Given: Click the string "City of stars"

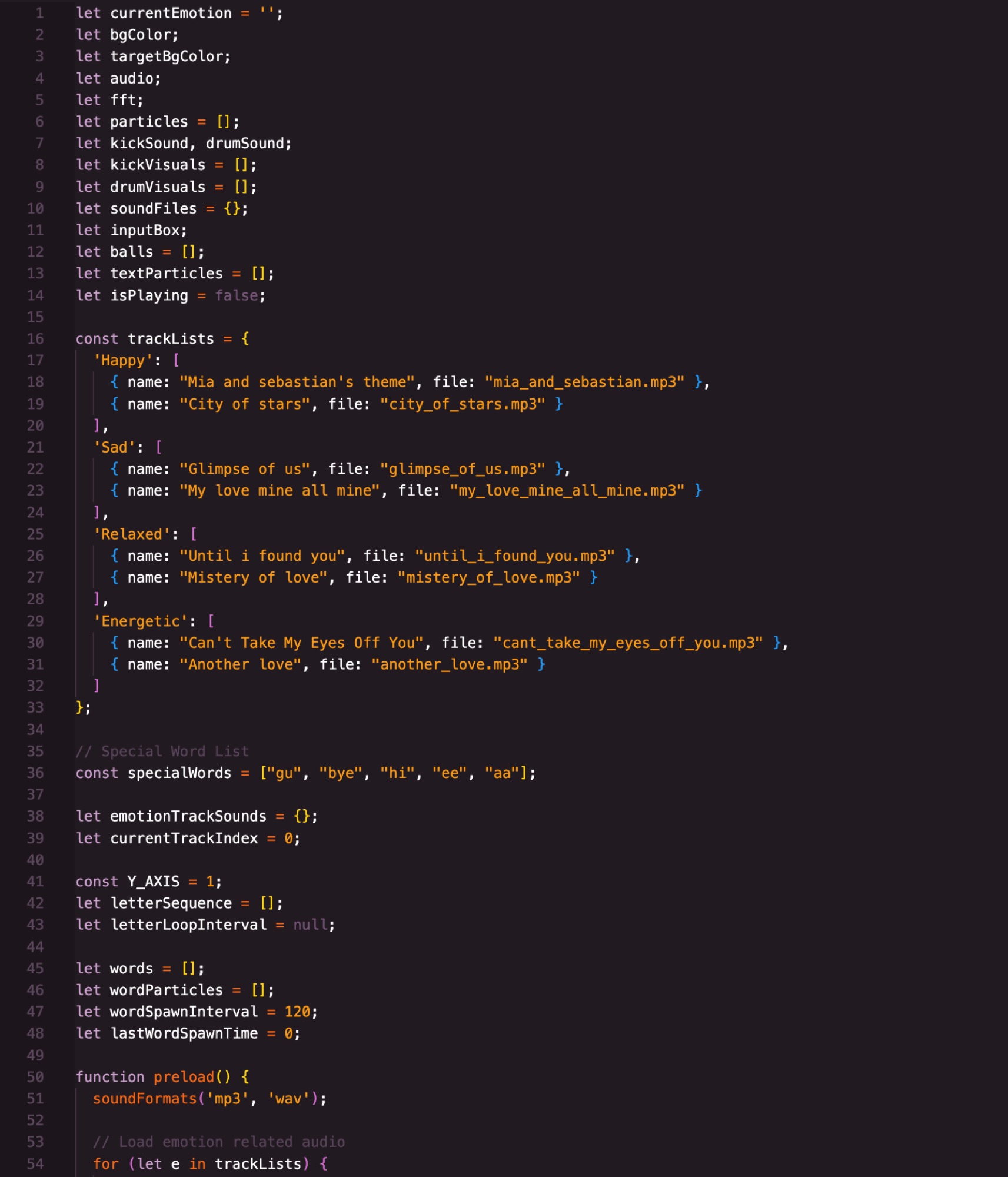Looking at the screenshot, I should [245, 404].
